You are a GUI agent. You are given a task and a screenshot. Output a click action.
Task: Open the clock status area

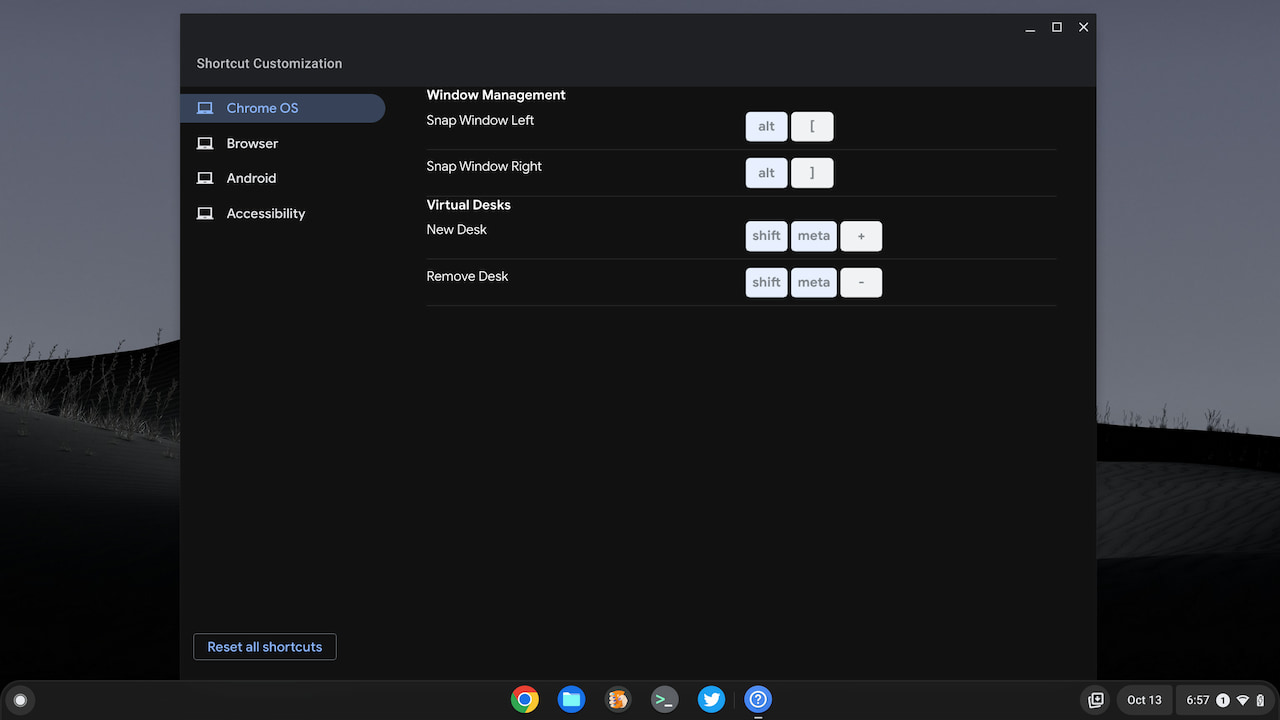(x=1200, y=699)
